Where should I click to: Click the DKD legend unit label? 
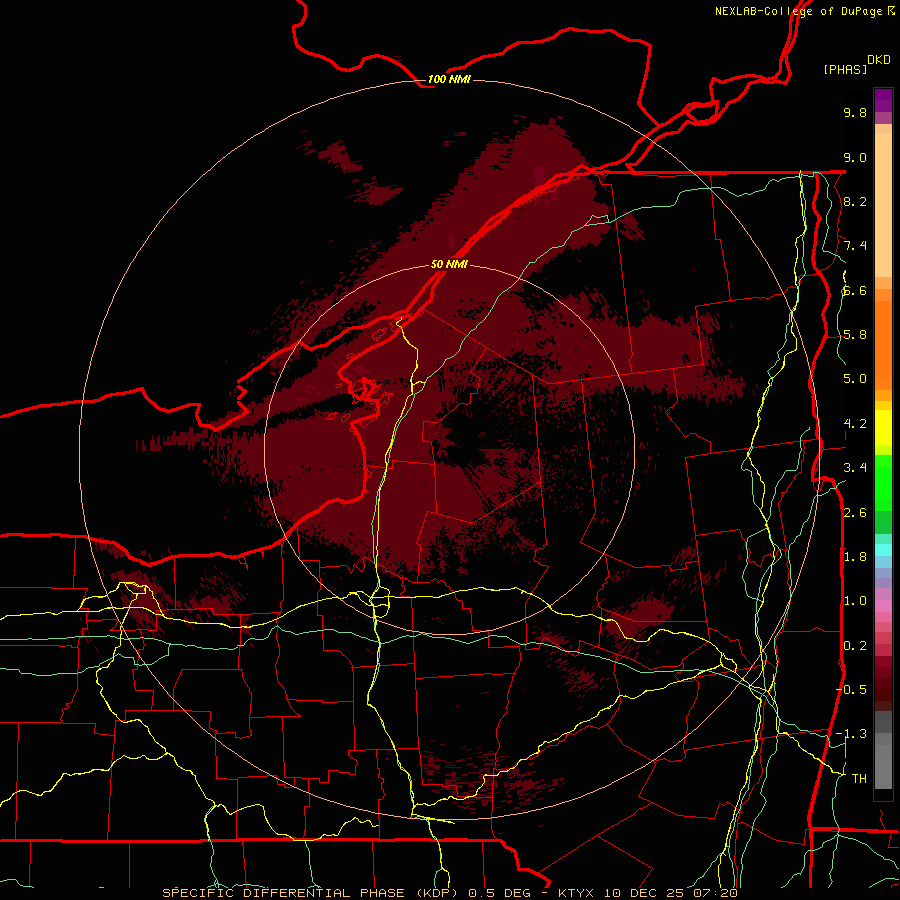click(x=879, y=60)
